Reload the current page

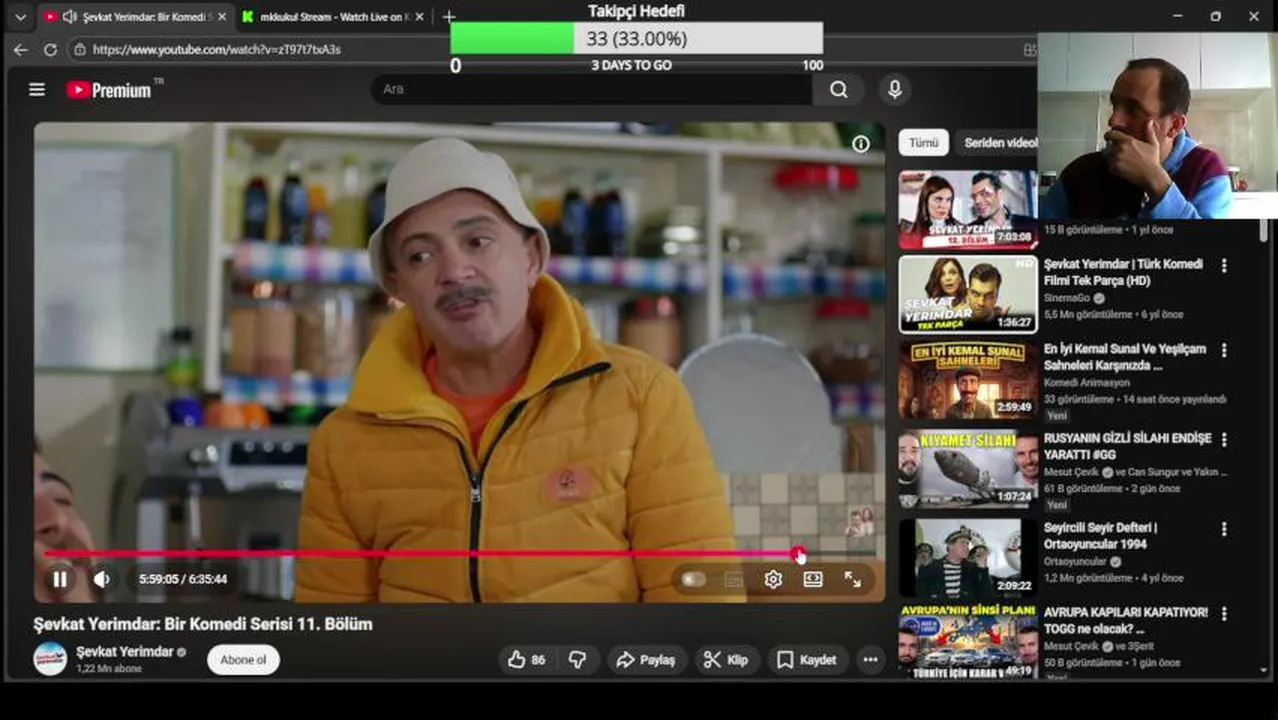tap(50, 49)
